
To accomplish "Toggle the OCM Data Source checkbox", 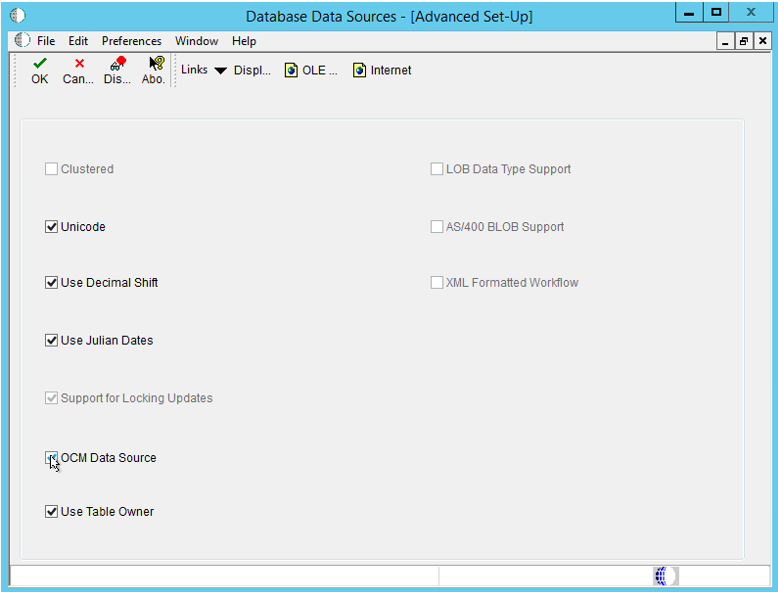I will pyautogui.click(x=51, y=458).
